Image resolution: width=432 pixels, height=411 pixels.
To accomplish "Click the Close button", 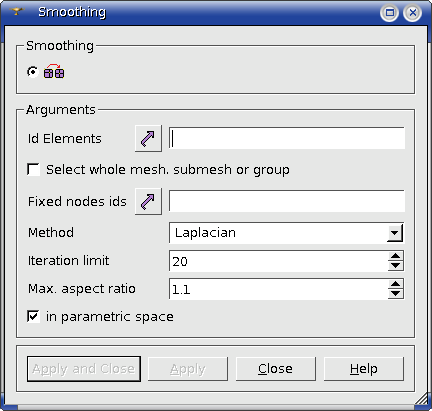I will pyautogui.click(x=276, y=369).
